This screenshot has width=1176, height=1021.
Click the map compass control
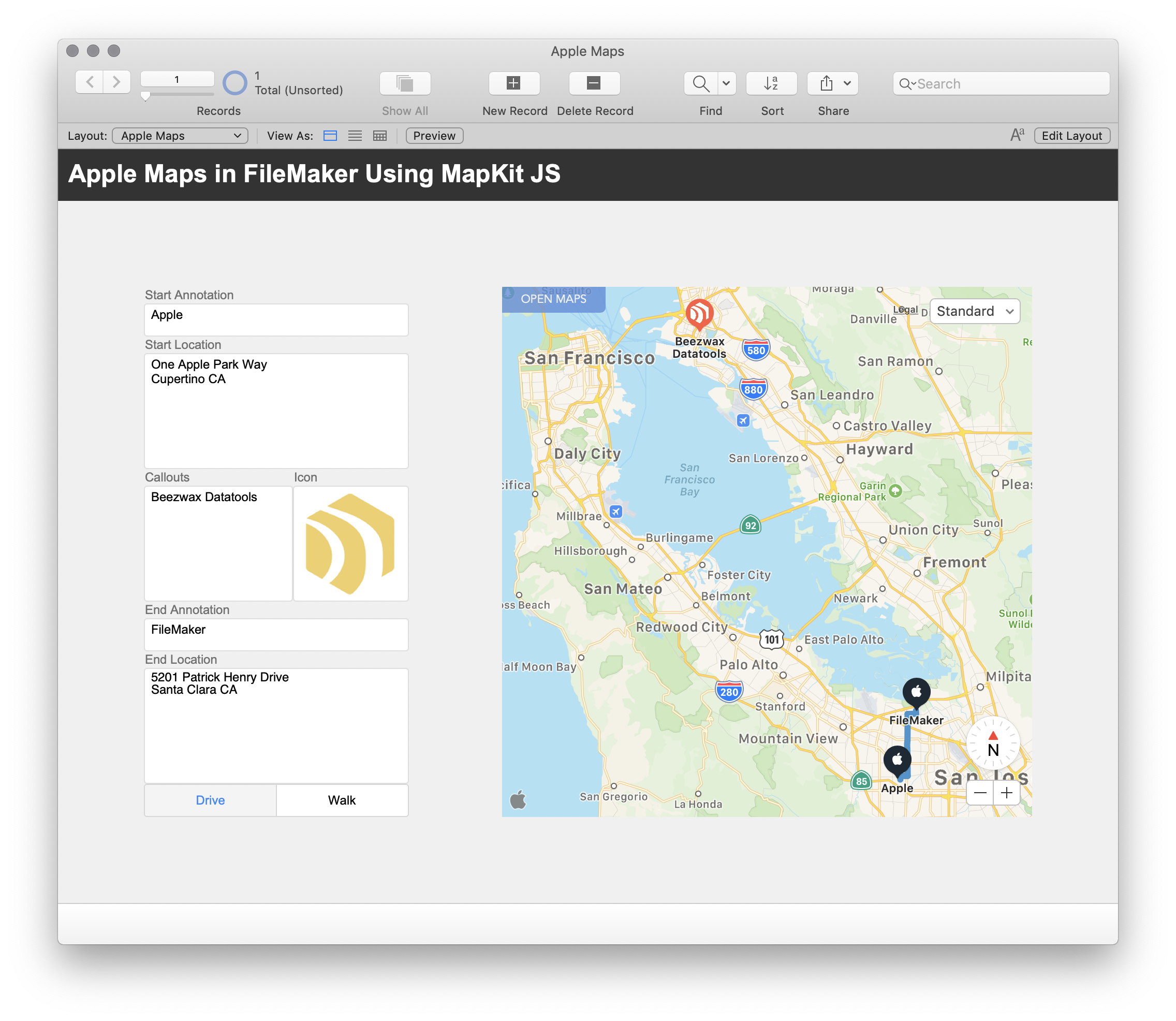(x=993, y=743)
